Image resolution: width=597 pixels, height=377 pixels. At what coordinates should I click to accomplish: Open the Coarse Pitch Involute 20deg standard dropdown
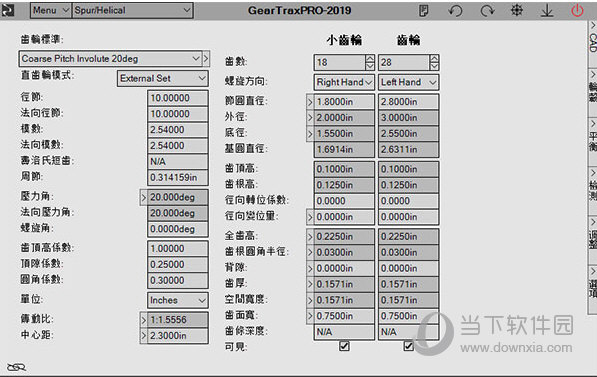pos(110,59)
